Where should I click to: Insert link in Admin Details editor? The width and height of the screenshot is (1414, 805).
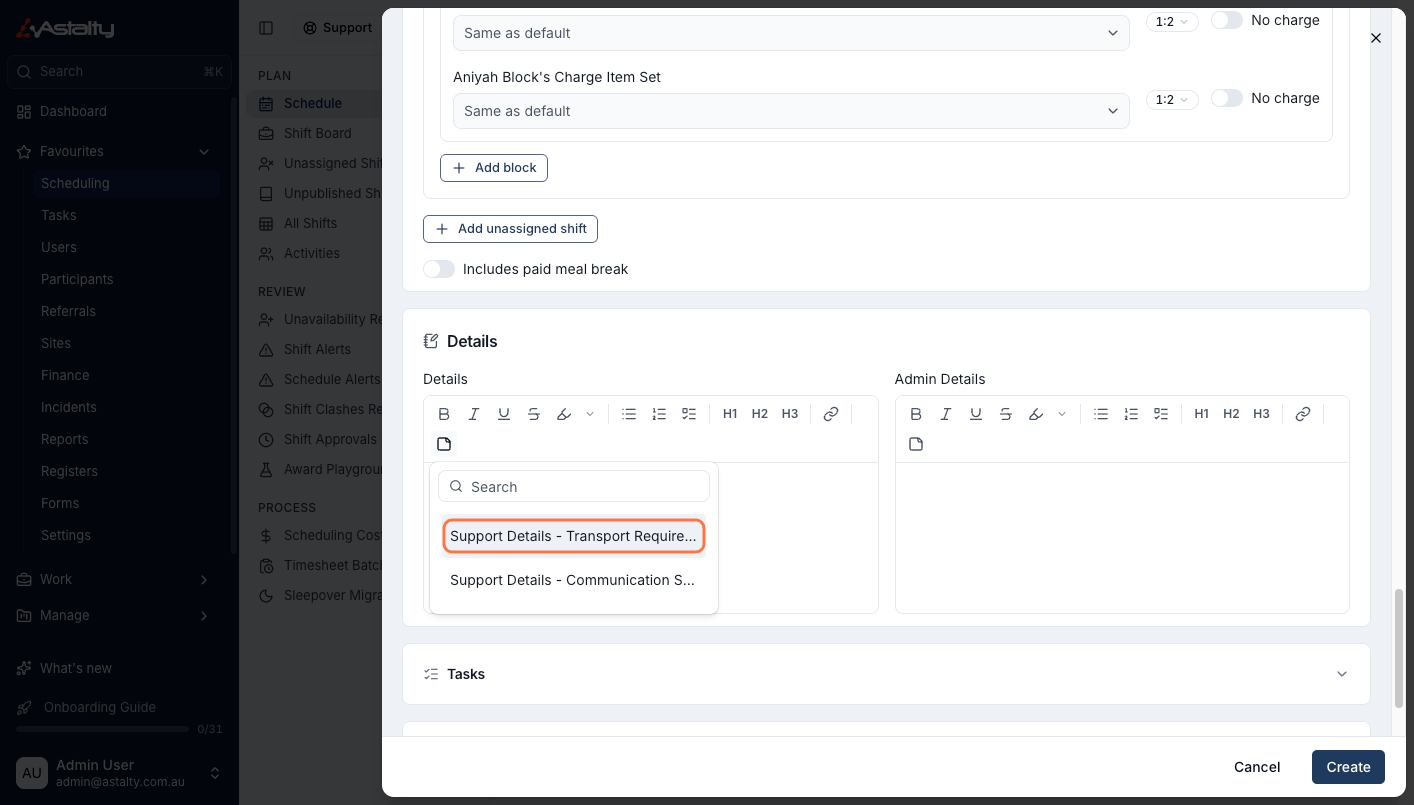(x=1303, y=414)
